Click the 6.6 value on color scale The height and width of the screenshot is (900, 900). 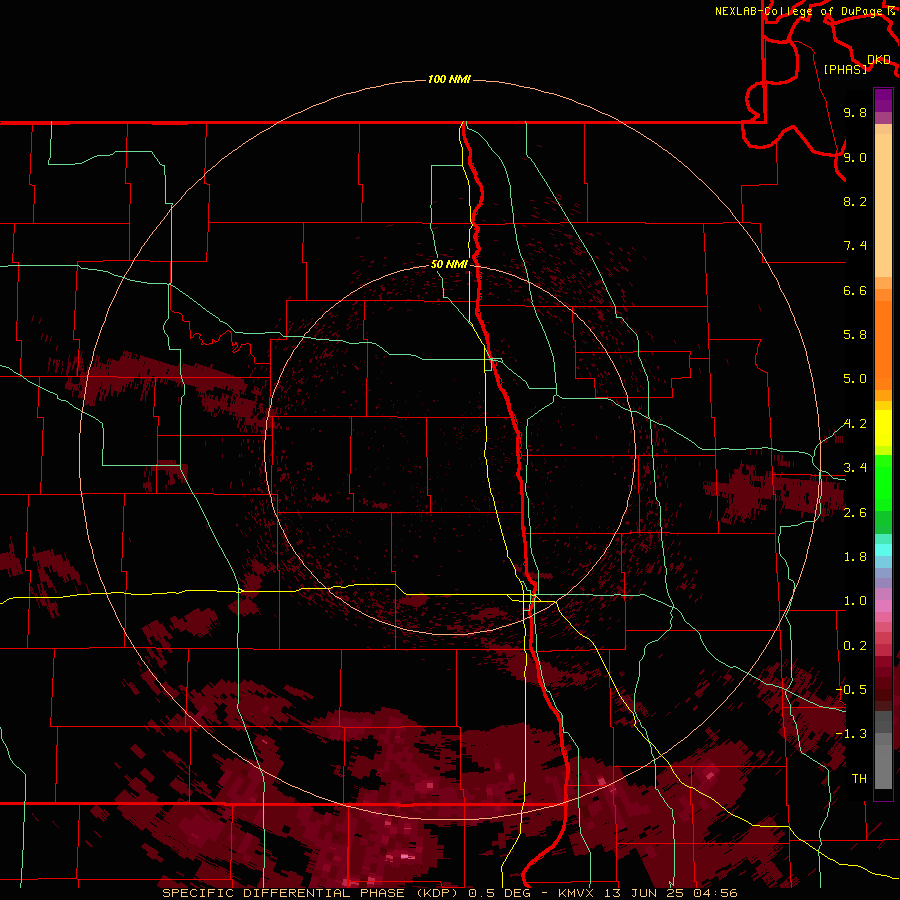(855, 290)
